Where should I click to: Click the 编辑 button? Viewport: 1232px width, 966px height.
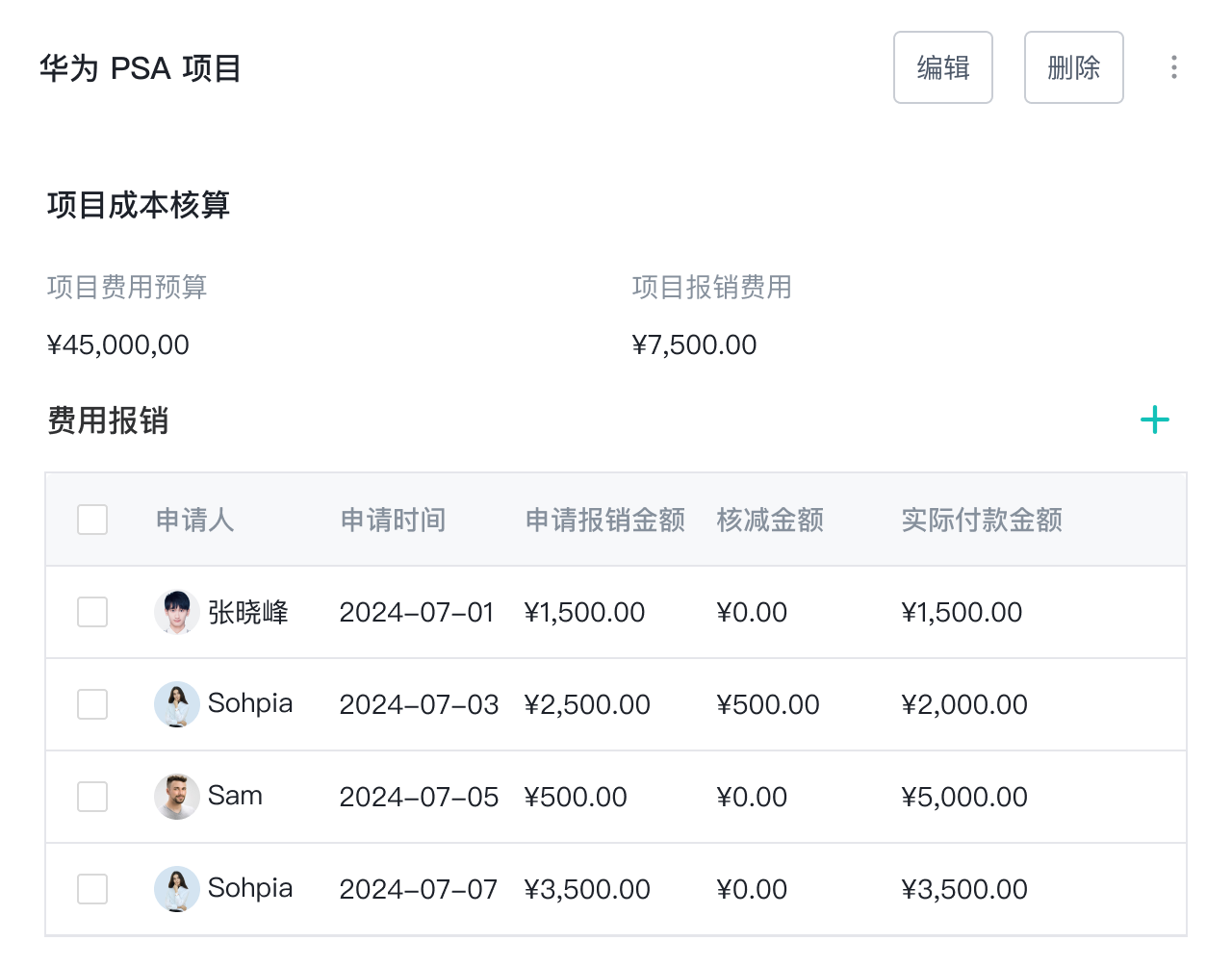click(942, 67)
